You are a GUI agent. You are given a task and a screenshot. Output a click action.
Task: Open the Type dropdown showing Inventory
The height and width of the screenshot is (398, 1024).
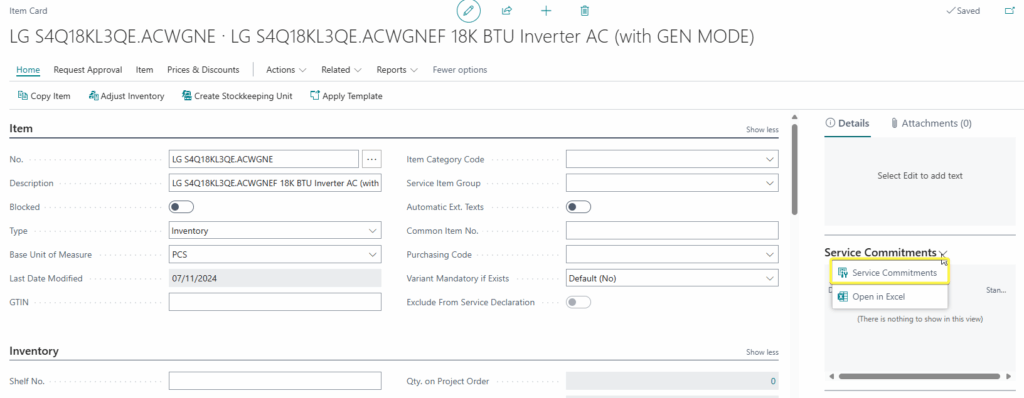click(x=275, y=231)
